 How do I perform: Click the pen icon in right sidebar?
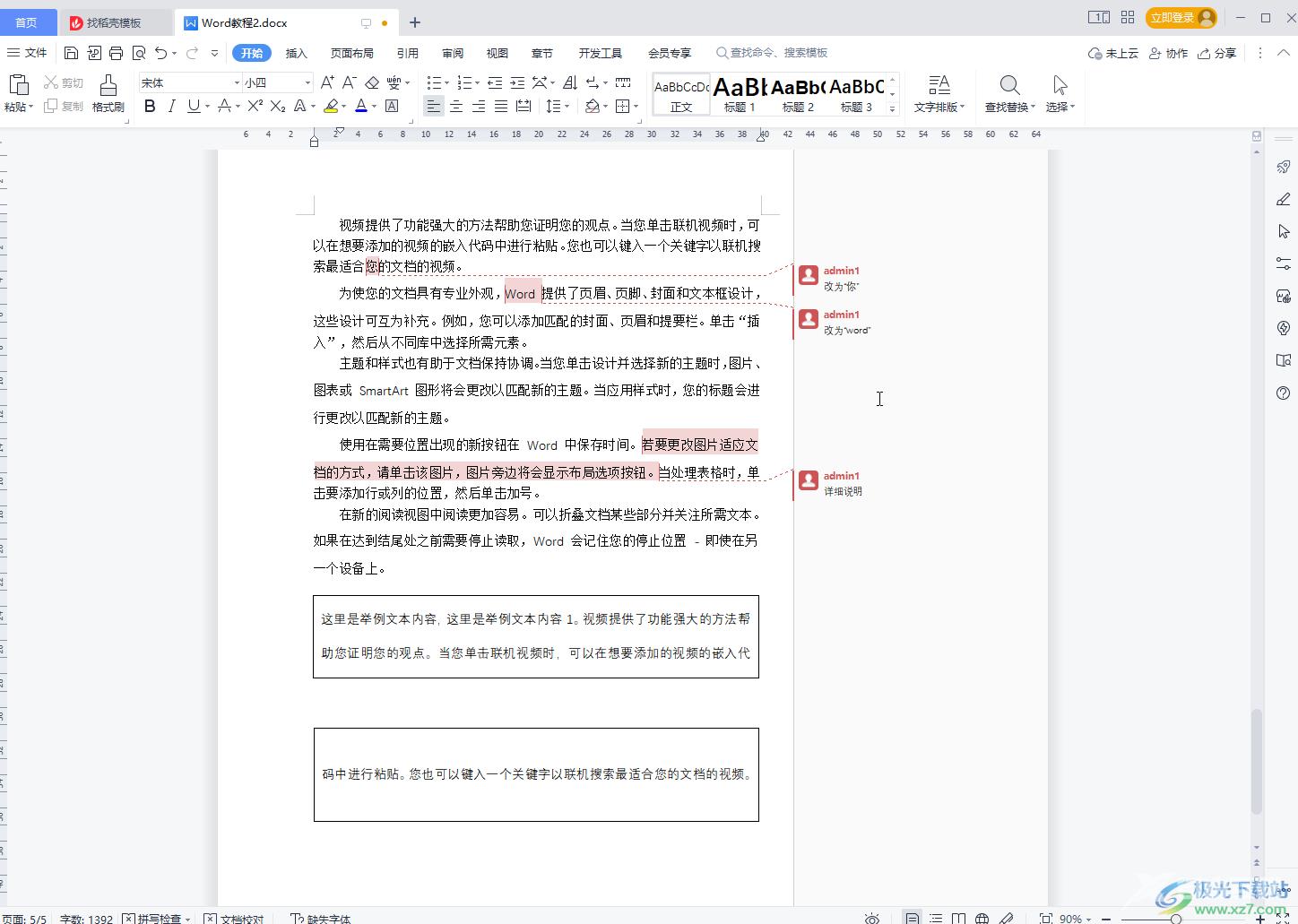1284,199
